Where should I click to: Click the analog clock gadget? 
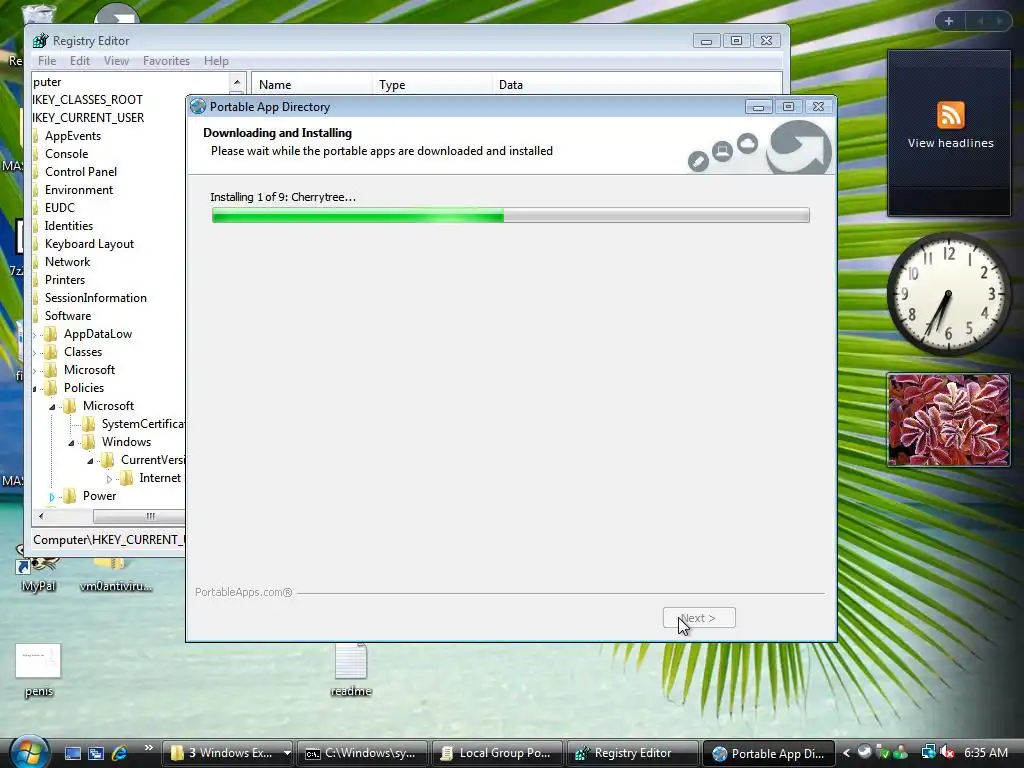click(x=948, y=294)
